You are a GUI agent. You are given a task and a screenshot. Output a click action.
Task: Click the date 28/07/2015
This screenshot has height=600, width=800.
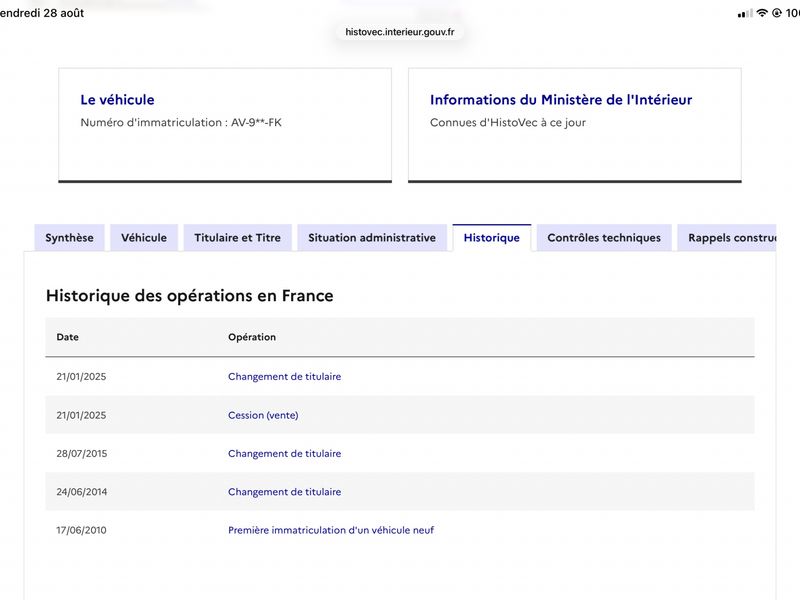click(82, 454)
